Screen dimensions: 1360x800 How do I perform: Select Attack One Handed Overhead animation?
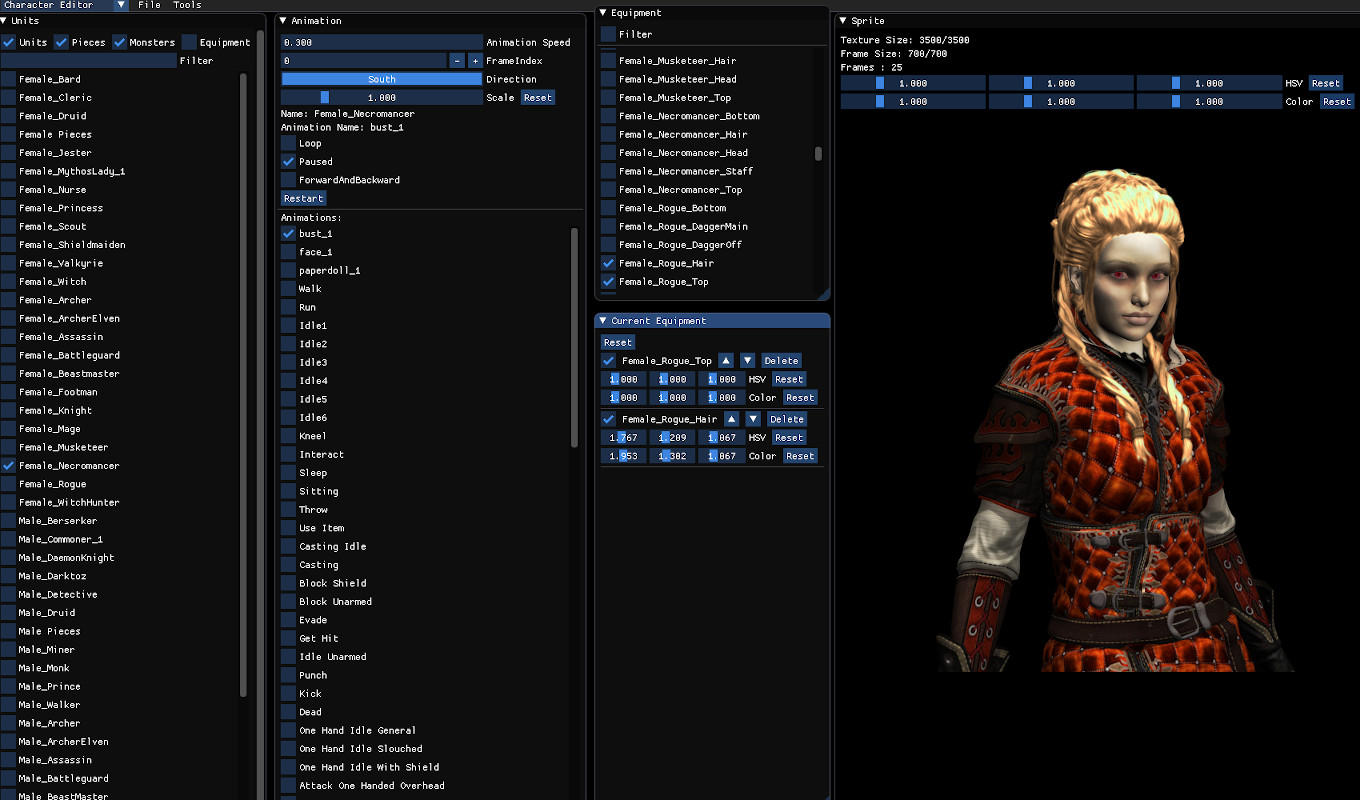372,786
